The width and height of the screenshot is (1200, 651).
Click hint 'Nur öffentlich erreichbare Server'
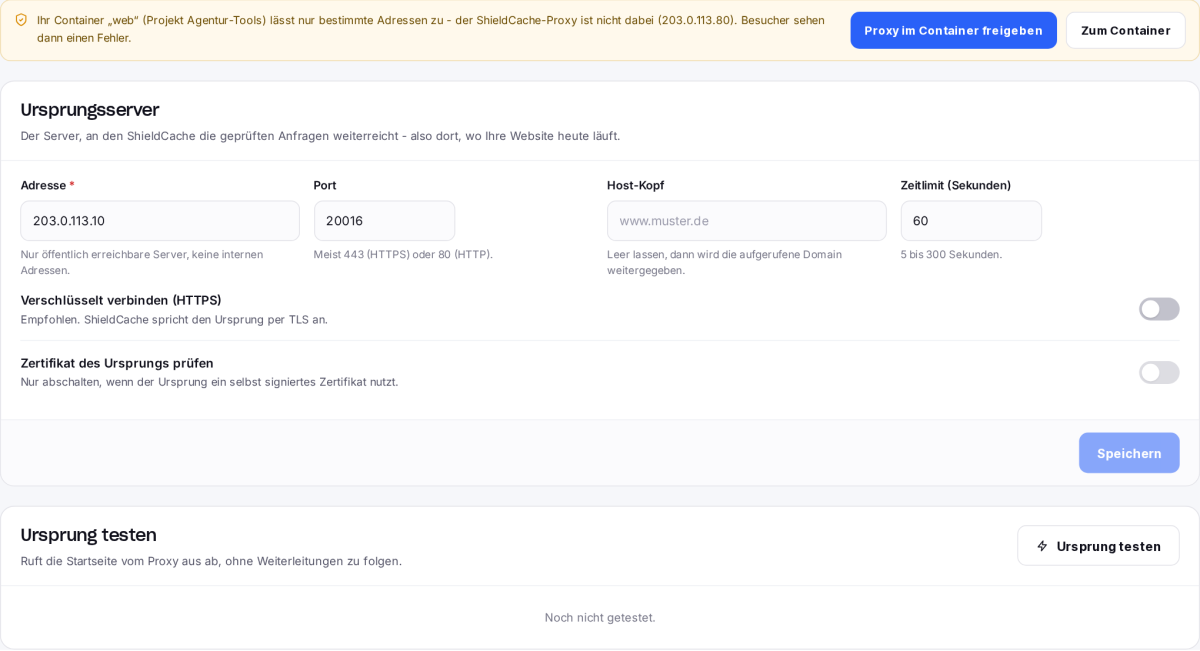[x=142, y=262]
